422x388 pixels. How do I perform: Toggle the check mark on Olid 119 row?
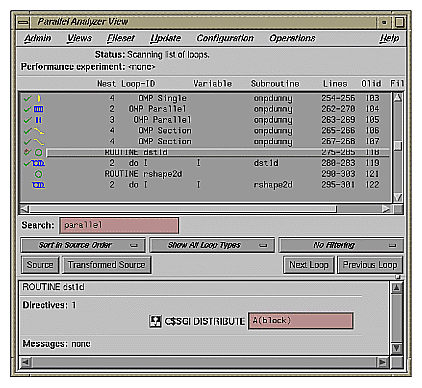click(x=28, y=163)
